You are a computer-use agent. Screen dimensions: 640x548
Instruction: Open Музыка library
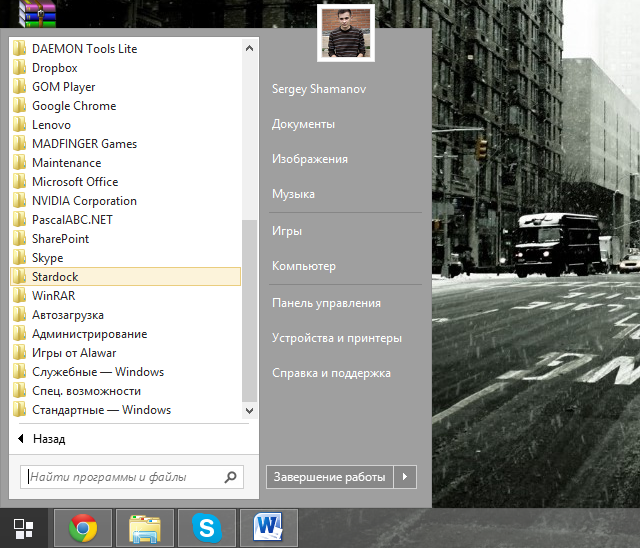(x=293, y=194)
